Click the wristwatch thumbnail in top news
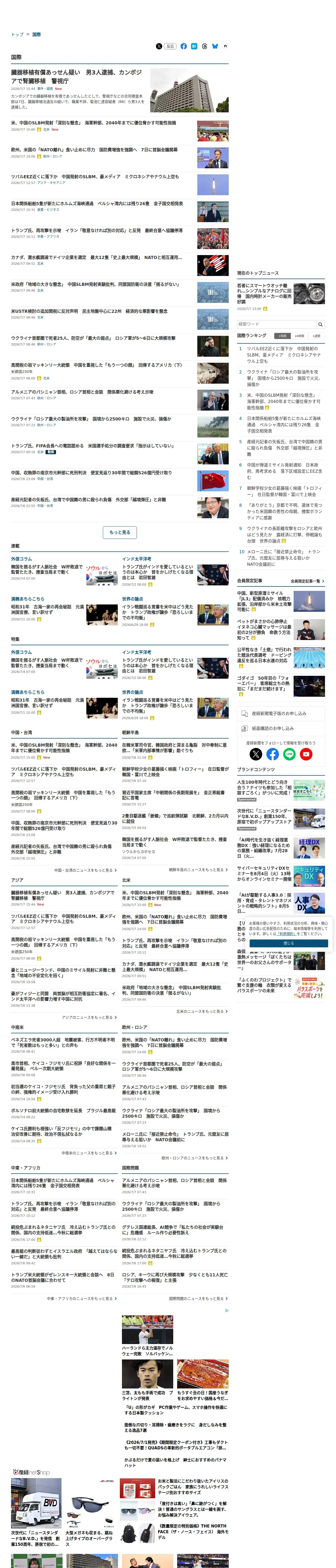The height and width of the screenshot is (1568, 336). click(x=309, y=293)
